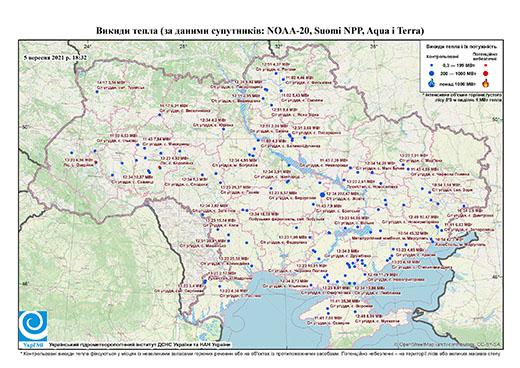Click the date stamp 5 вересня 2021

[55, 57]
